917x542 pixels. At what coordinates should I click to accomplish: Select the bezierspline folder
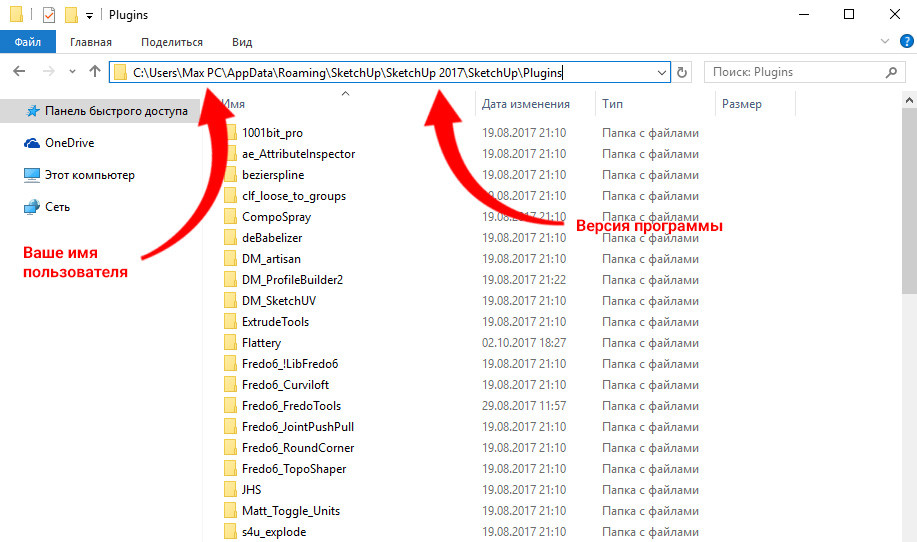273,175
